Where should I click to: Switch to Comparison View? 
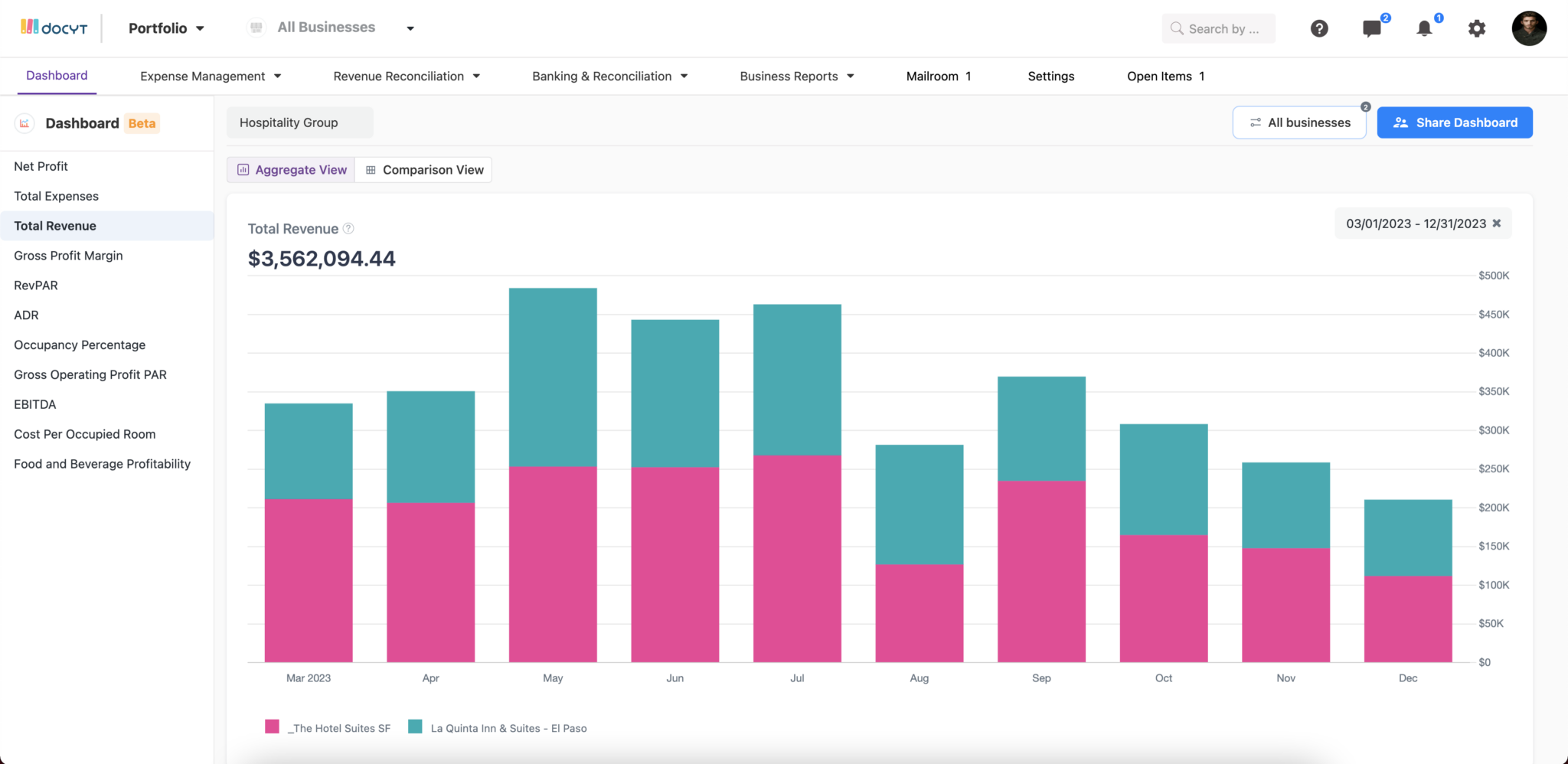423,169
